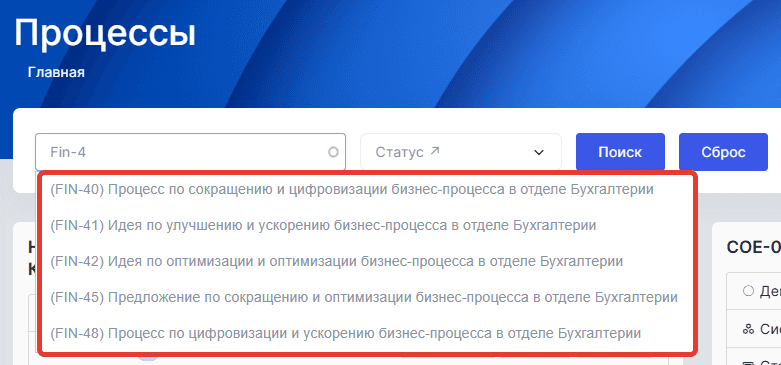Click the Fin-4 search input field

[x=190, y=152]
